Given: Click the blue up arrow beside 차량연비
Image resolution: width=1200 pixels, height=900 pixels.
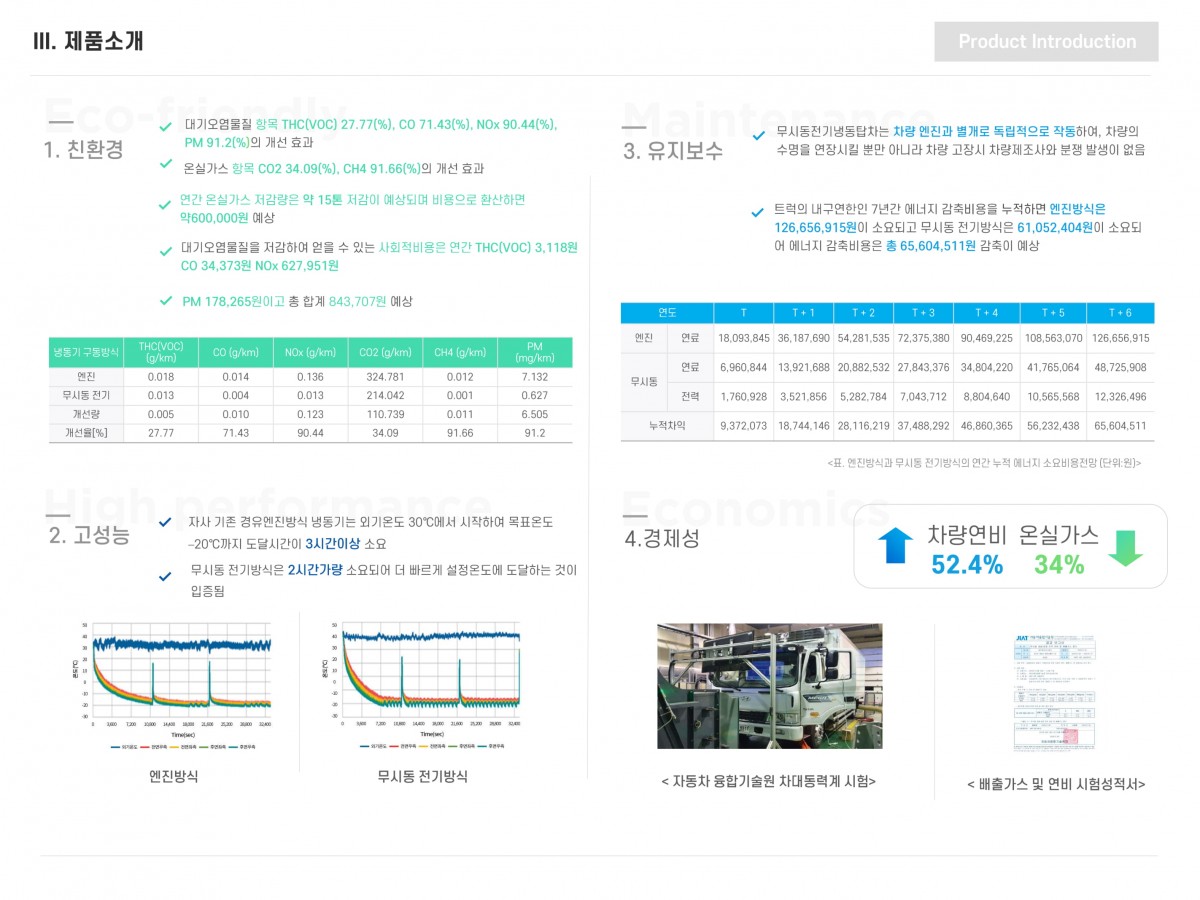Looking at the screenshot, I should coord(895,546).
